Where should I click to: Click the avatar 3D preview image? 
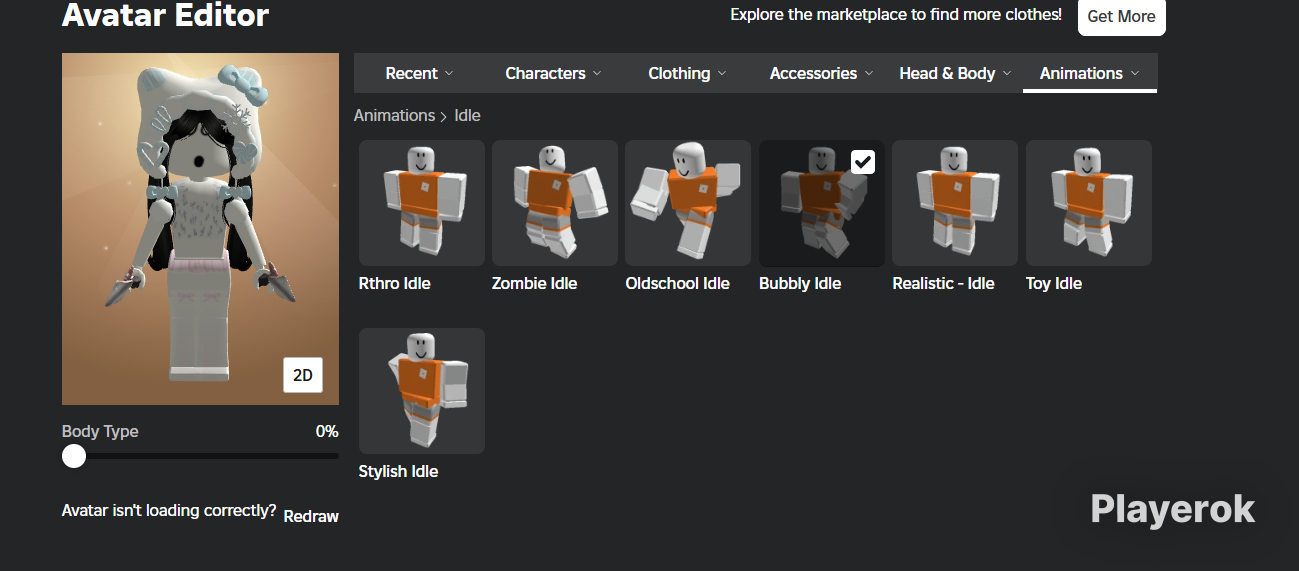200,229
